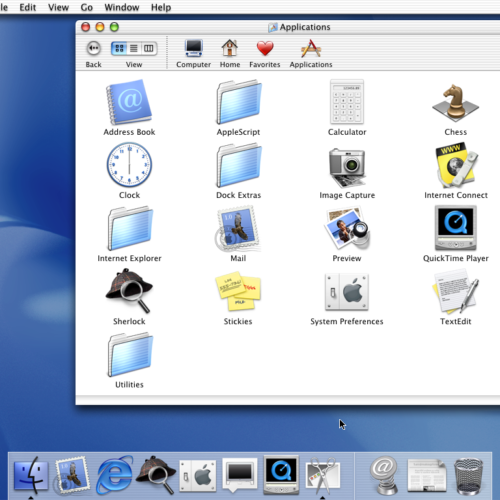Screen dimensions: 500x500
Task: Launch Calculator from the Applications window
Action: 347,102
